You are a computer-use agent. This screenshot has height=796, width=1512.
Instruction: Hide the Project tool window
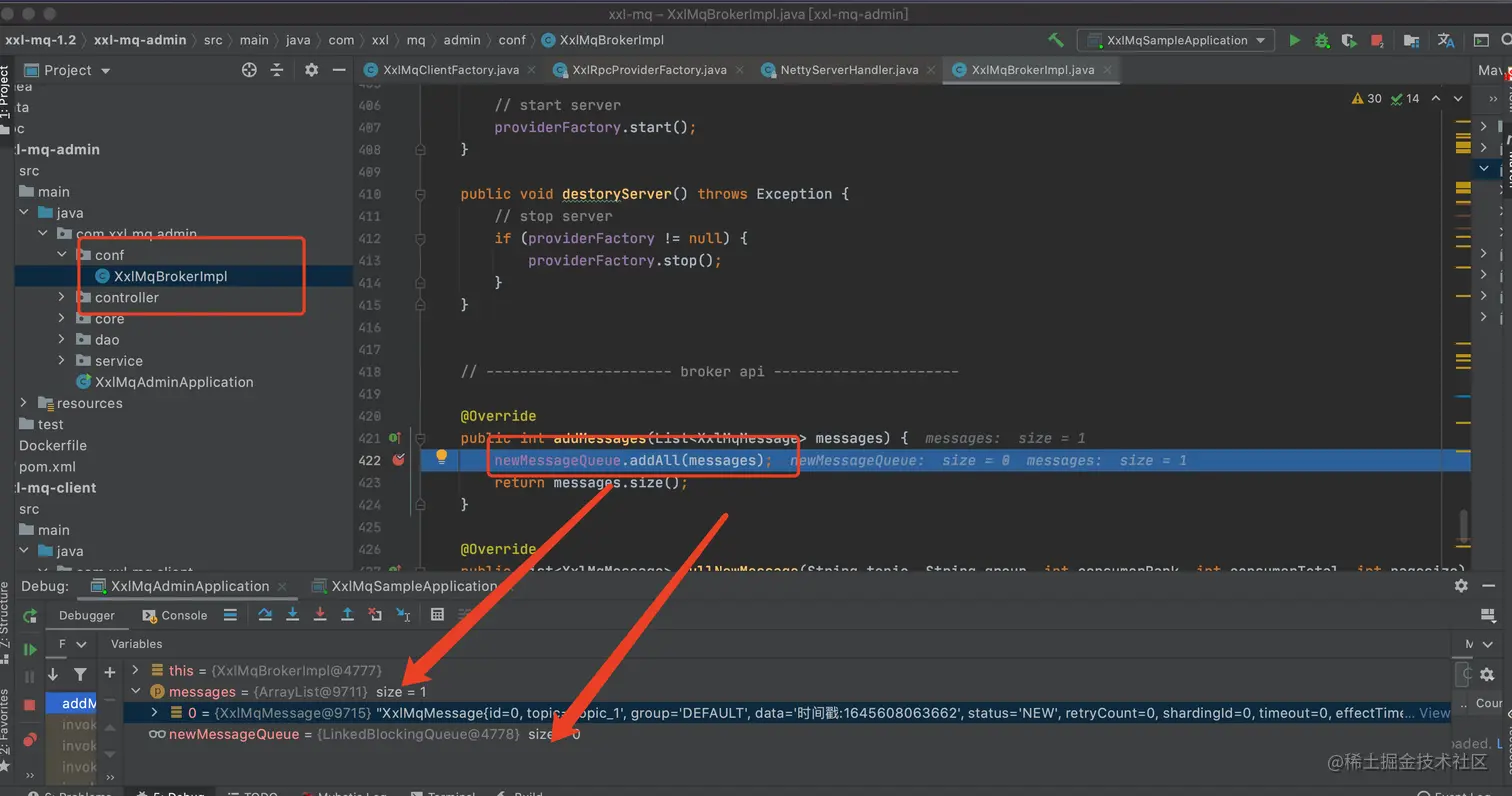click(x=340, y=70)
